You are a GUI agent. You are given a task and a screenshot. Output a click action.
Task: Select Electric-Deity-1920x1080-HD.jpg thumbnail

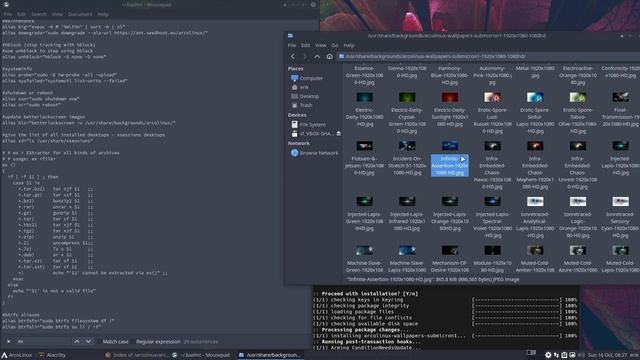(364, 97)
